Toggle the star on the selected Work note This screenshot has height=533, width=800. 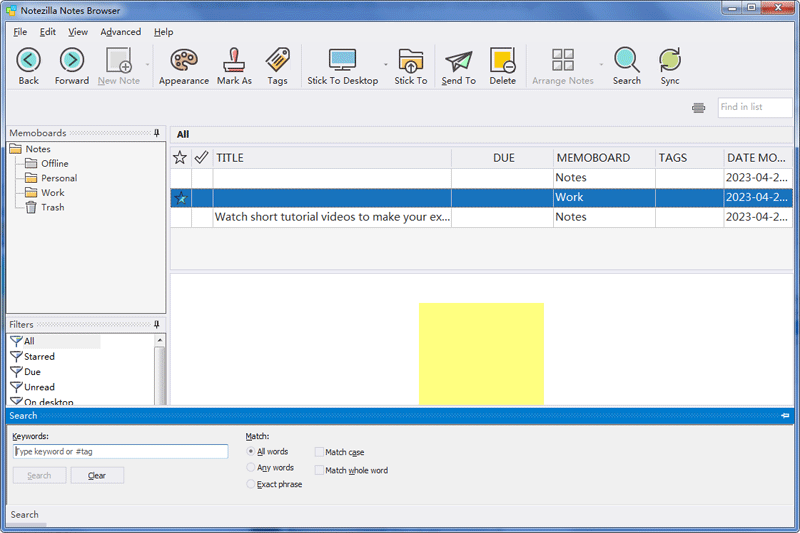pyautogui.click(x=181, y=198)
